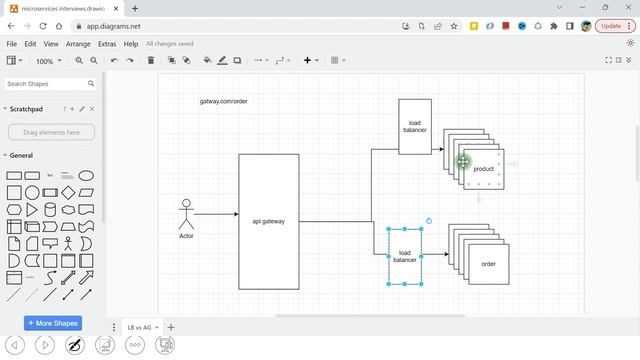
Task: Click the More Shapes button
Action: coord(53,323)
